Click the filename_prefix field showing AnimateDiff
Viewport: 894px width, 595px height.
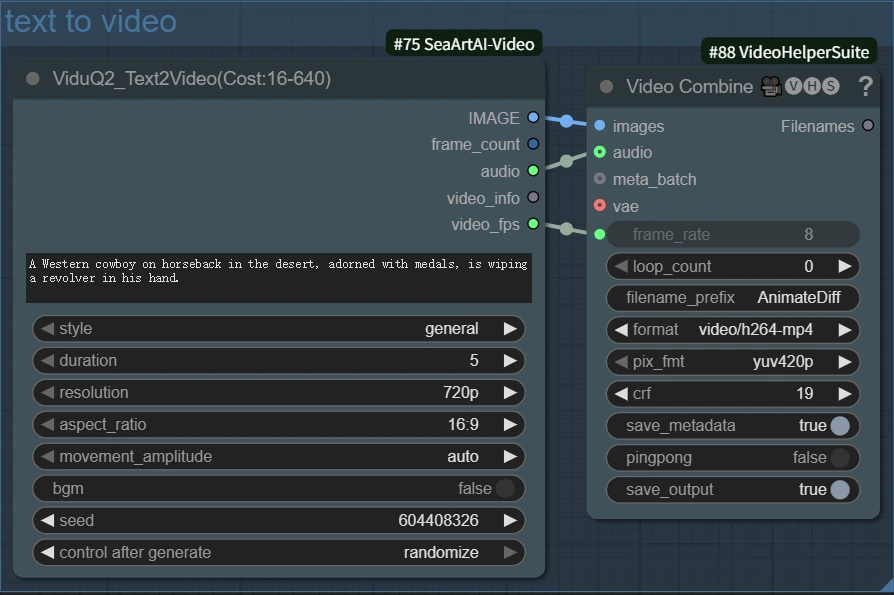tap(732, 298)
